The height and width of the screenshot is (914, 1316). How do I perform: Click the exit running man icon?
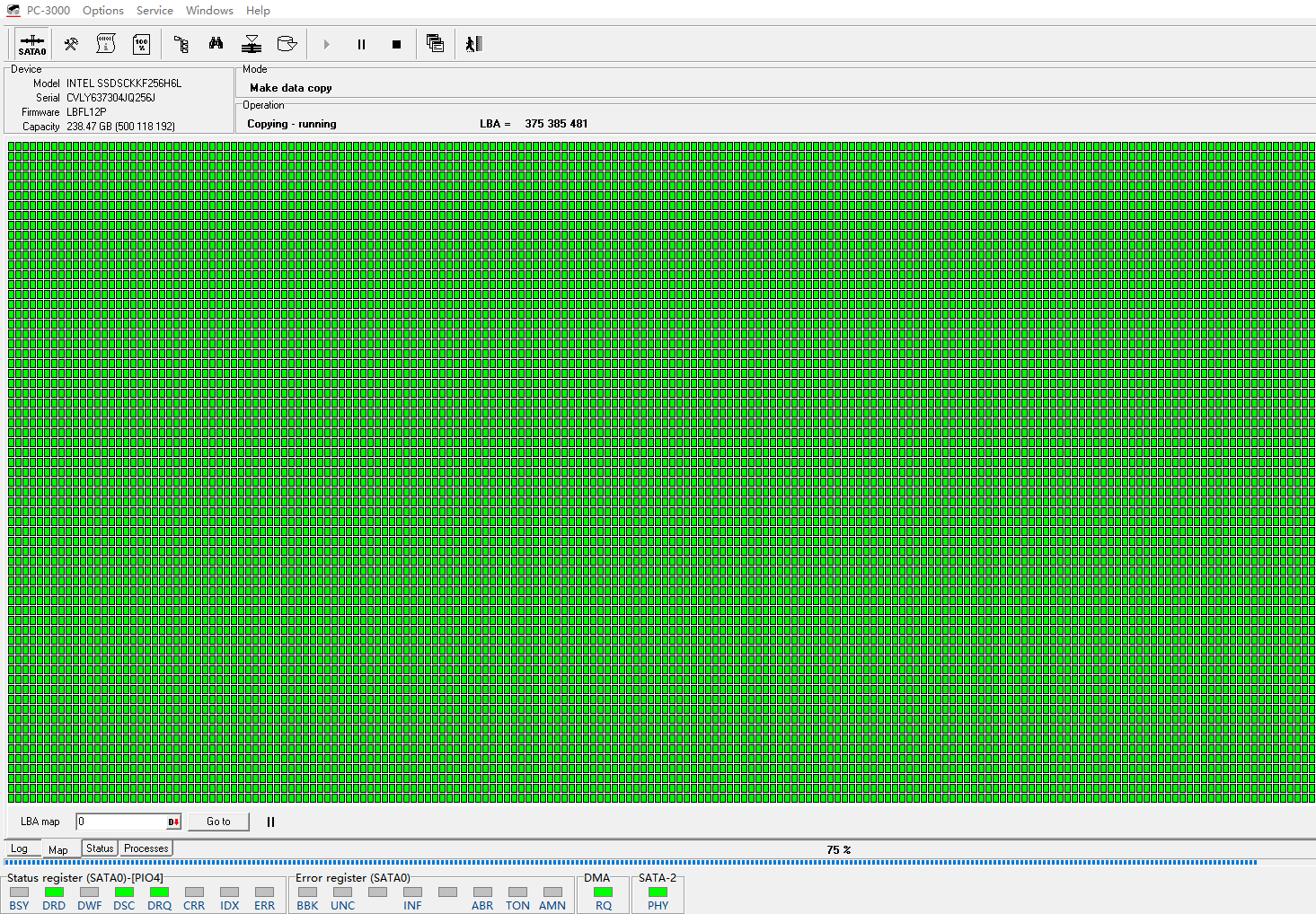click(x=473, y=44)
